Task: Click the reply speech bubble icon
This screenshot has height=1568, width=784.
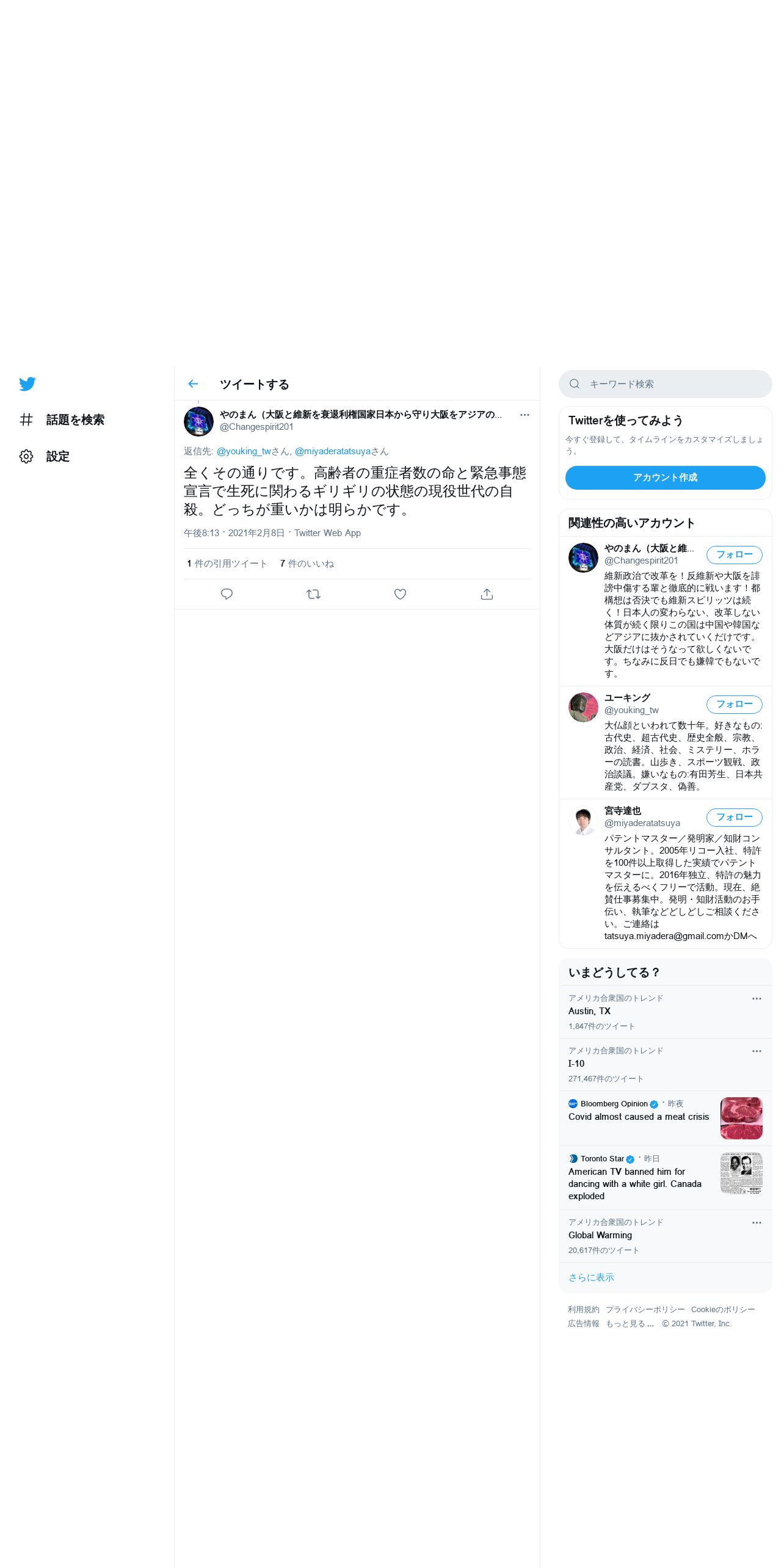Action: [227, 594]
